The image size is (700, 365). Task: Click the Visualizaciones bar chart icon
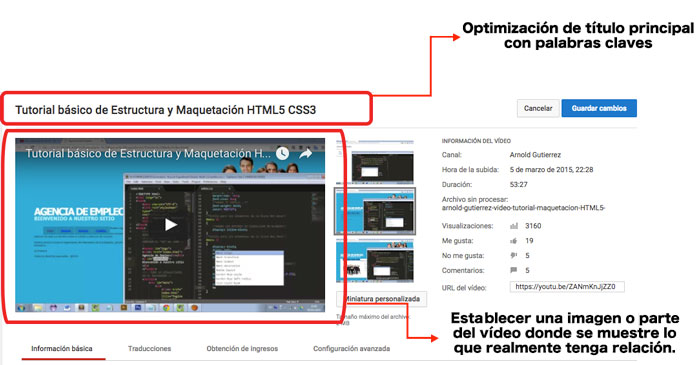pyautogui.click(x=514, y=226)
